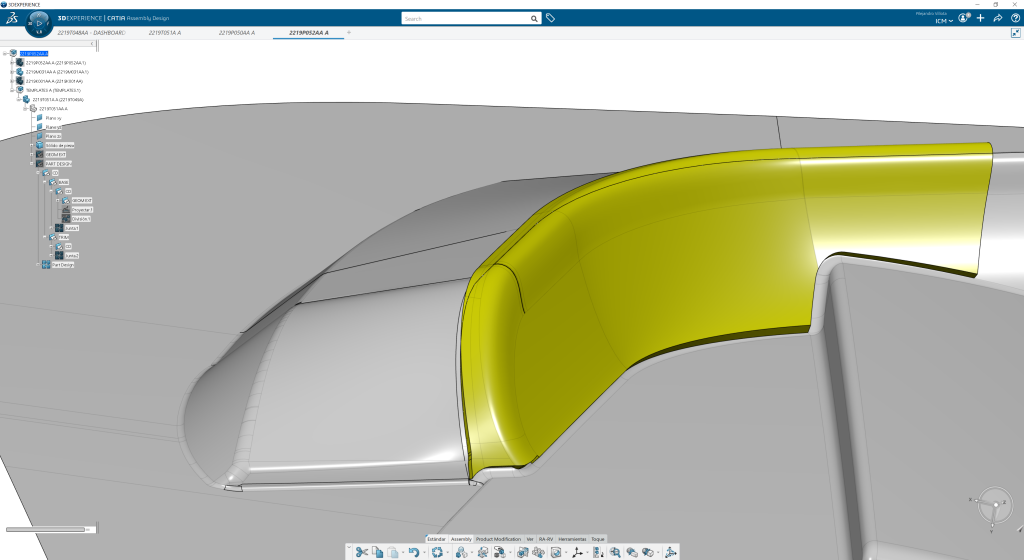Click the search magnifier button

pos(534,18)
